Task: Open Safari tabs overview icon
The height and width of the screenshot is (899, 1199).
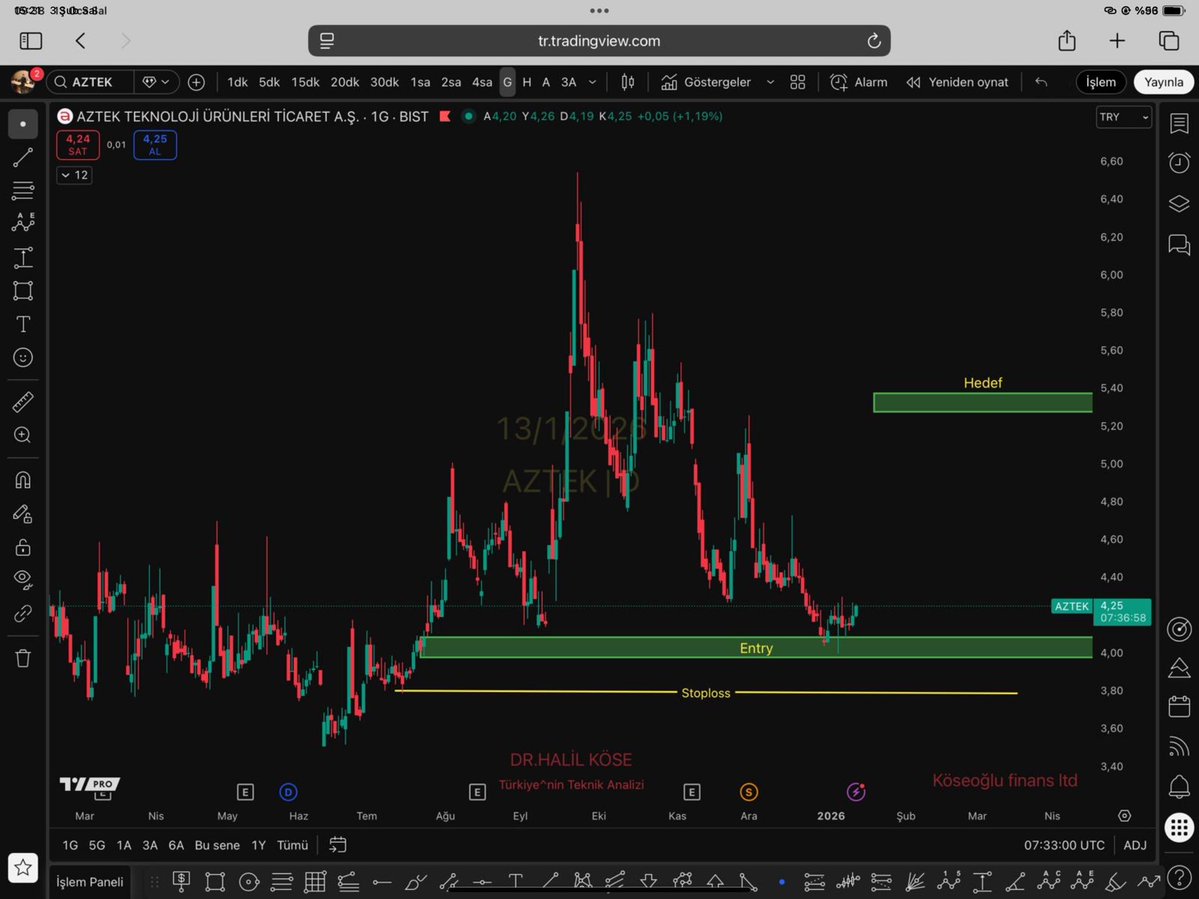Action: click(x=1168, y=41)
